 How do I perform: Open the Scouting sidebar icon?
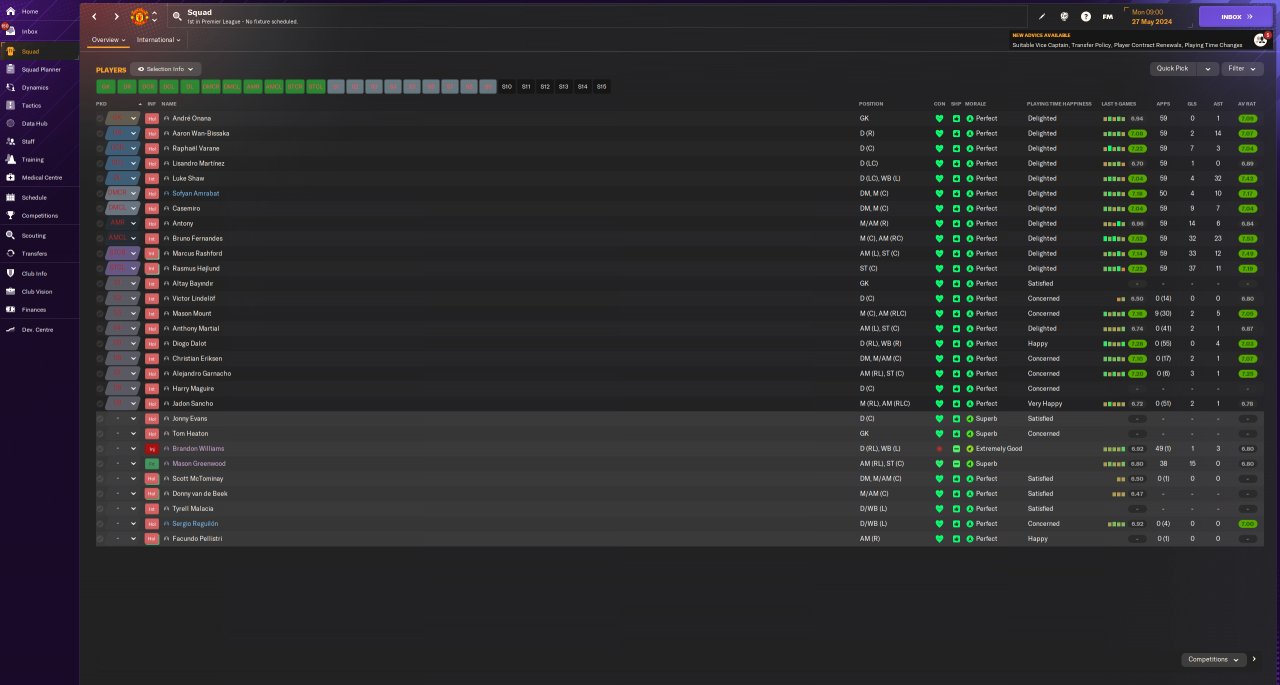[10, 235]
